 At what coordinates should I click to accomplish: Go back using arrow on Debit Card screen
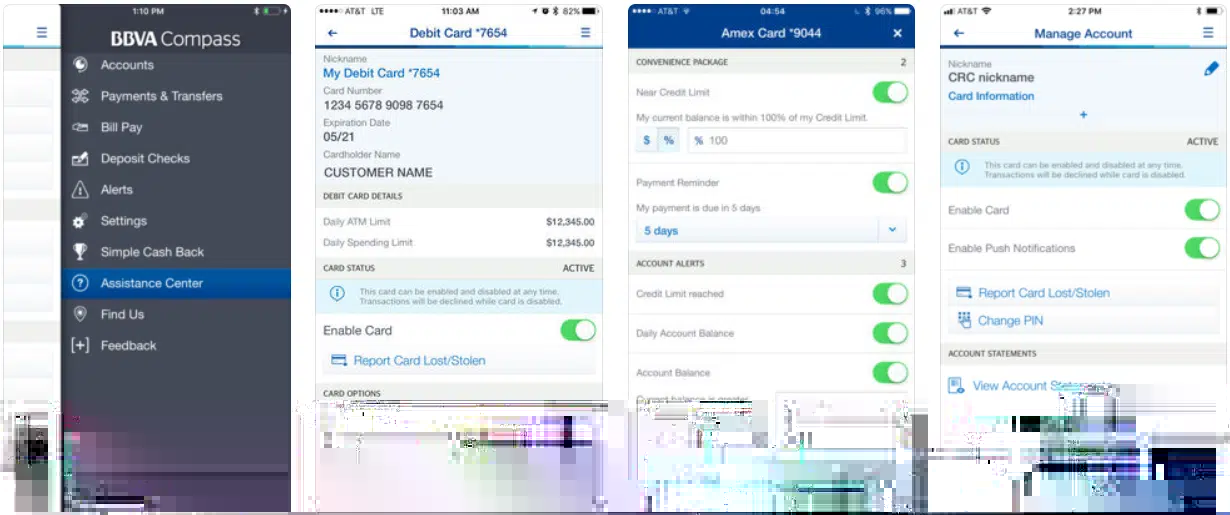point(333,33)
